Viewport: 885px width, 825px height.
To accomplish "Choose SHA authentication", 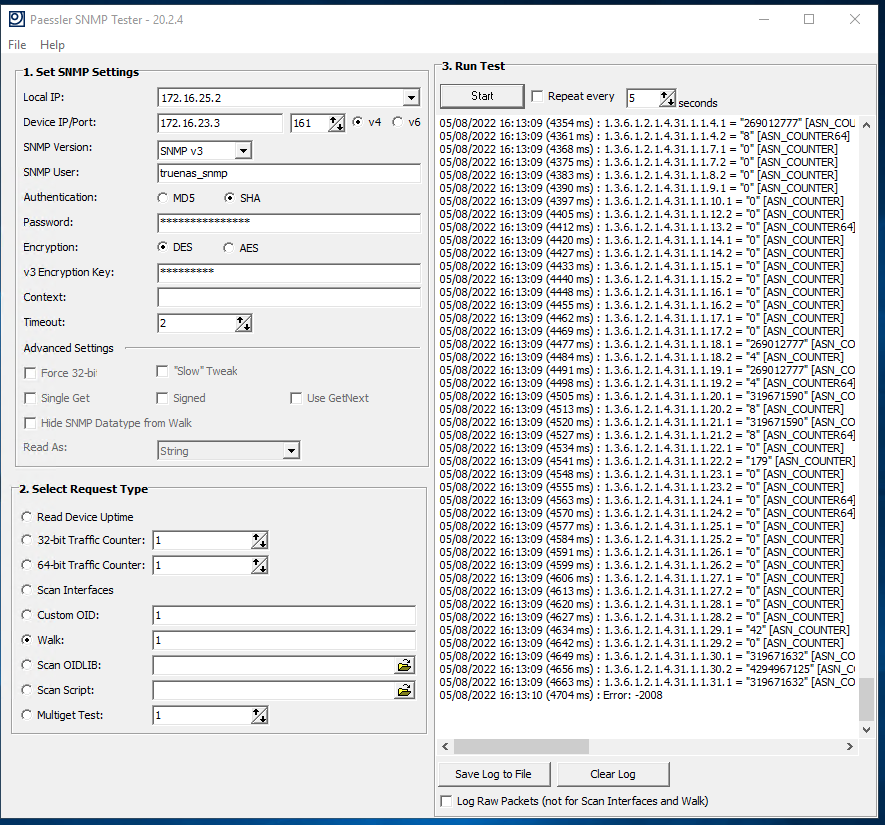I will [x=229, y=198].
